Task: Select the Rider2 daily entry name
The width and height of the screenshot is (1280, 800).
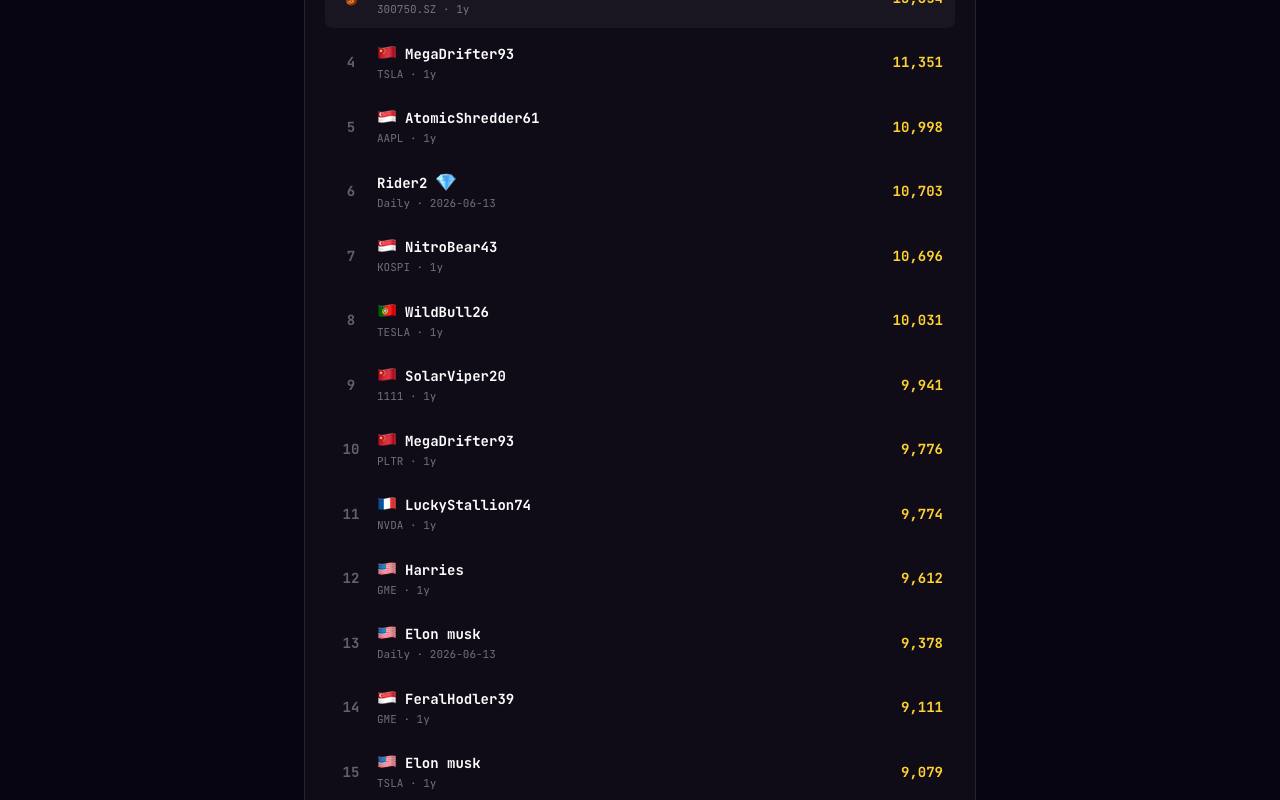Action: click(402, 183)
